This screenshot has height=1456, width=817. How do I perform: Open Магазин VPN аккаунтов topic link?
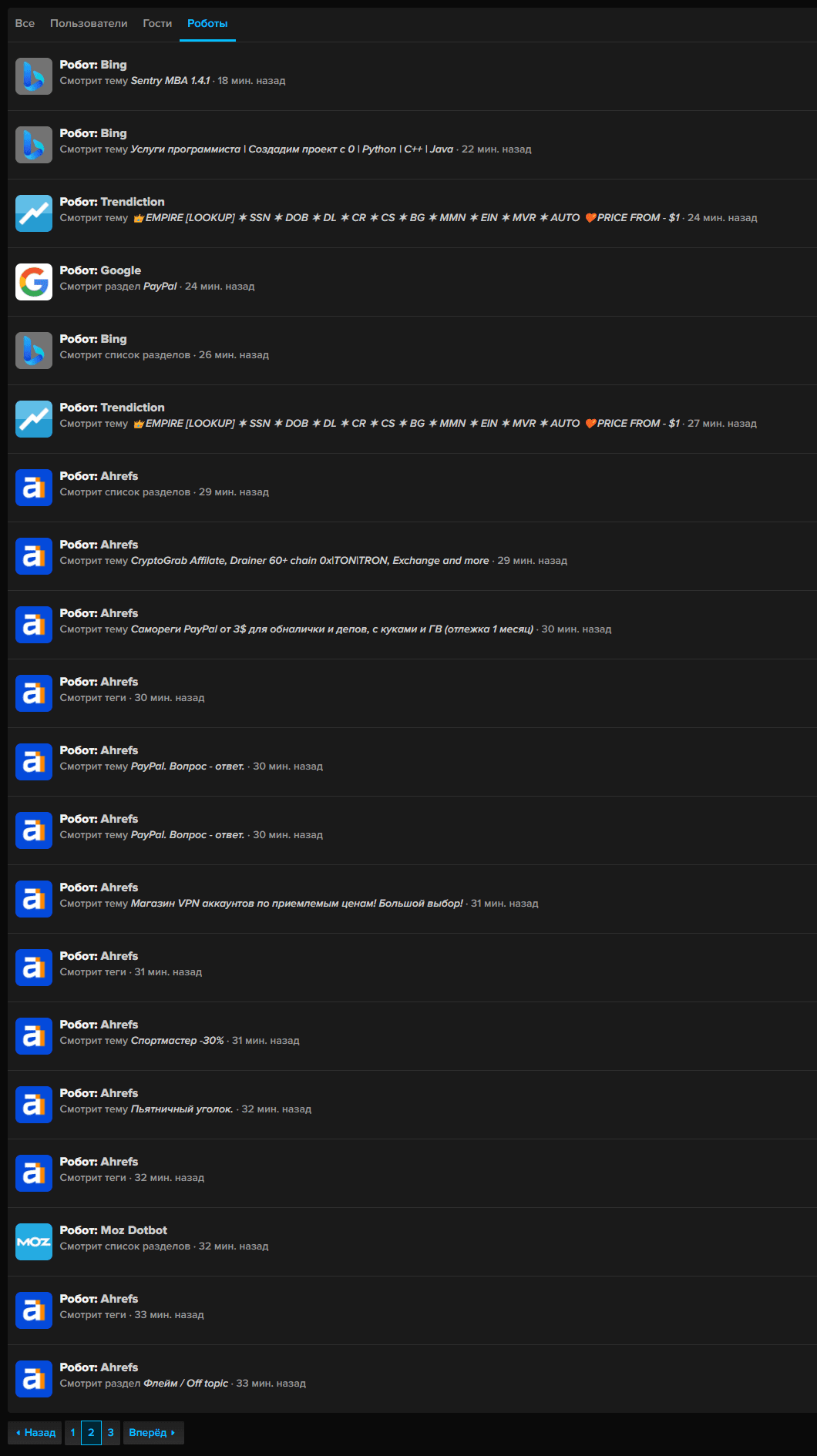pyautogui.click(x=297, y=903)
